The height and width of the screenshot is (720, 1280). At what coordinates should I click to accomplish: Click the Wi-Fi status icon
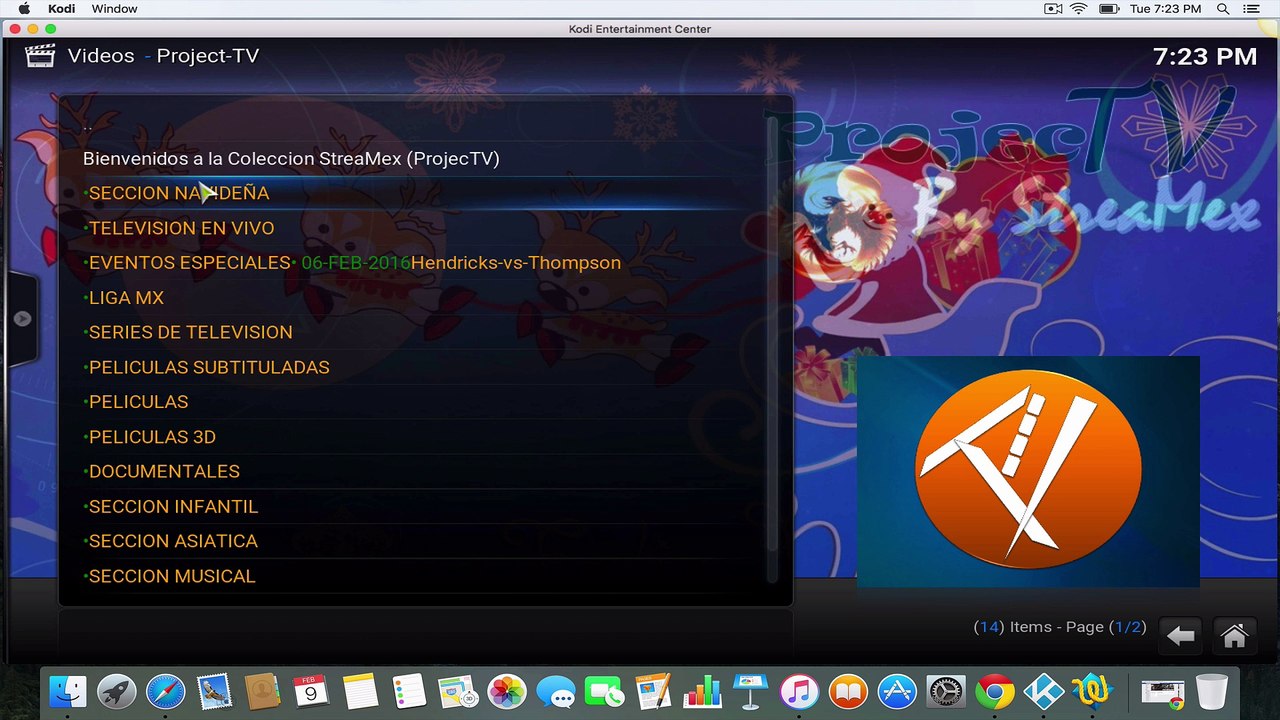[x=1079, y=9]
